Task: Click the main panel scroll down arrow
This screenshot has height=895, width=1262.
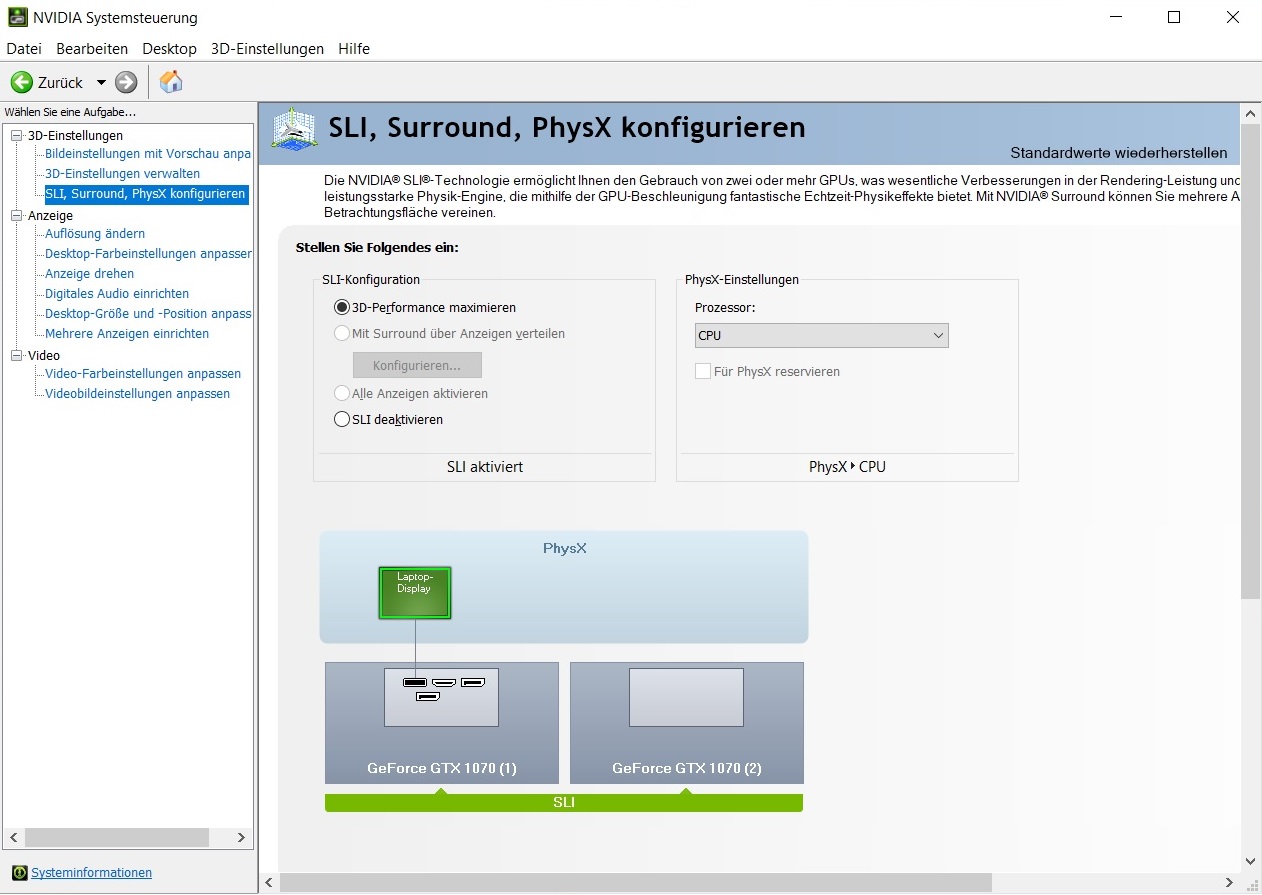Action: [x=1251, y=861]
